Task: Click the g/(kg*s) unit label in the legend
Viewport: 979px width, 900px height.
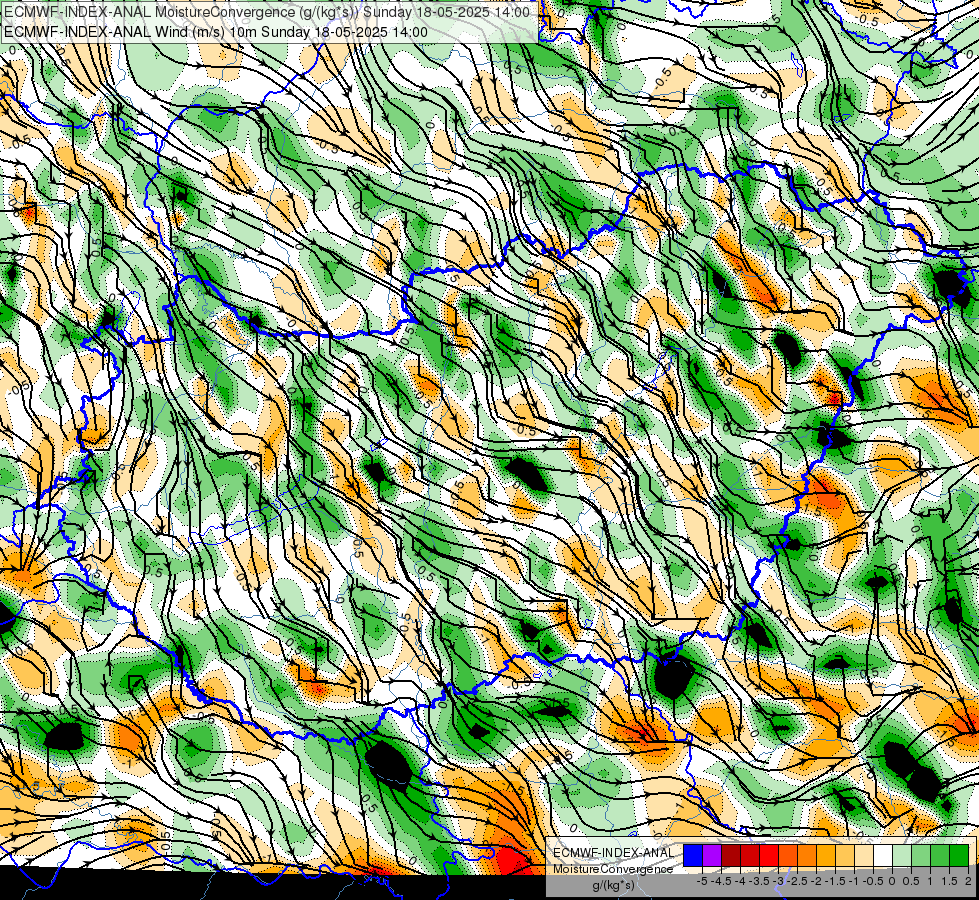Action: tap(614, 885)
